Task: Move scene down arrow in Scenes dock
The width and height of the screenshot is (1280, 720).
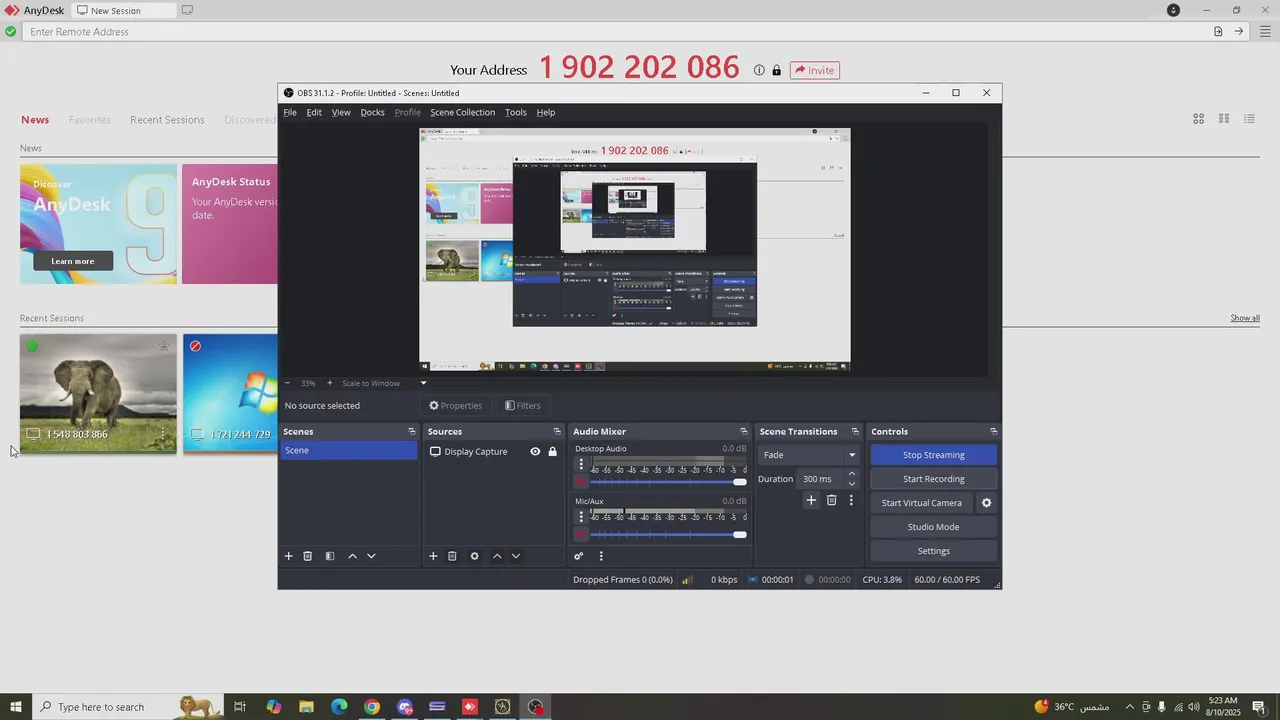Action: 371,556
